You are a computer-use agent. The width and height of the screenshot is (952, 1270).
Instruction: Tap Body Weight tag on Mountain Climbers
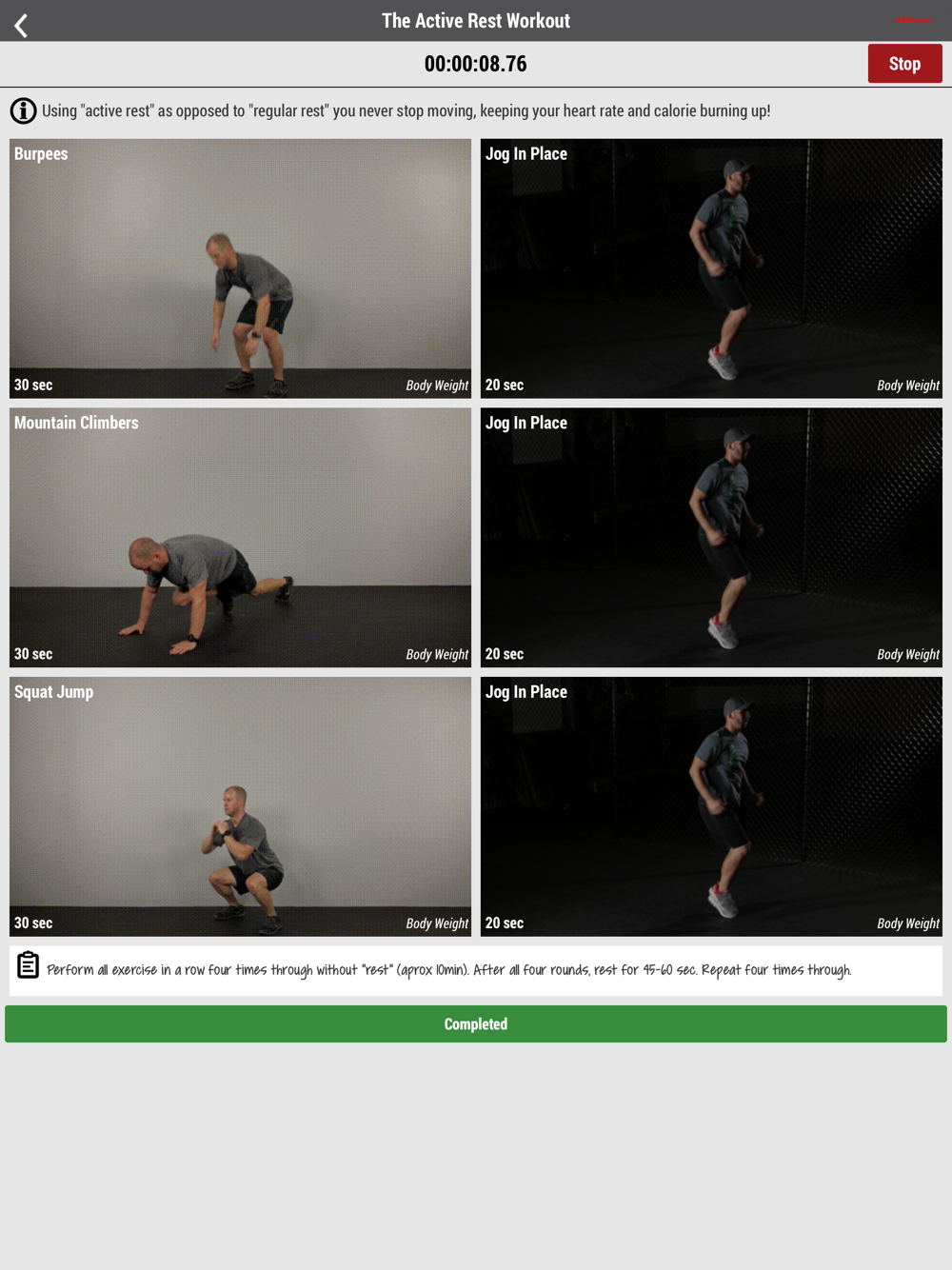click(437, 654)
